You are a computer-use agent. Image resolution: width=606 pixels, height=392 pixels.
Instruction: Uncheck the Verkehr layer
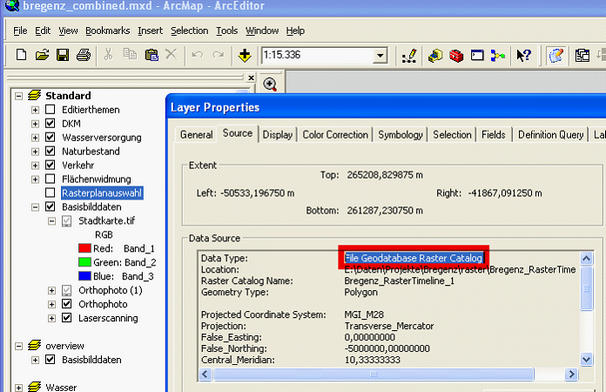50,165
